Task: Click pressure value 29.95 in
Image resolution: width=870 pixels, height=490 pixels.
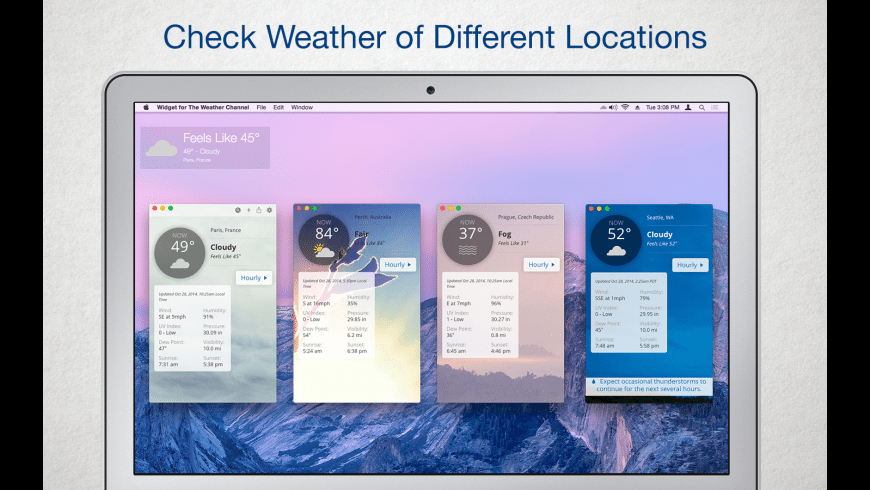Action: 649,314
